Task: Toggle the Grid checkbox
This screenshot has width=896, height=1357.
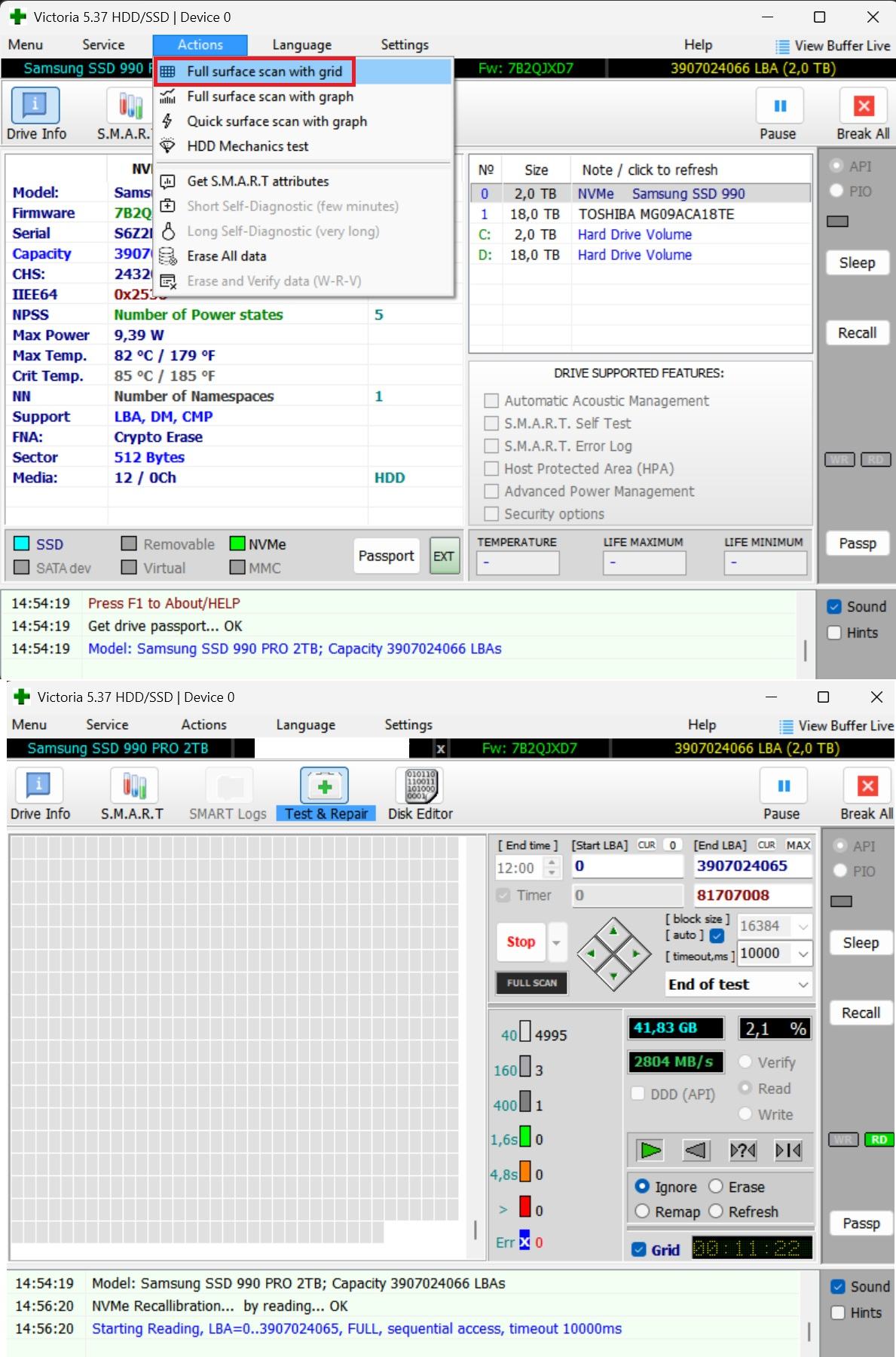Action: 639,1249
